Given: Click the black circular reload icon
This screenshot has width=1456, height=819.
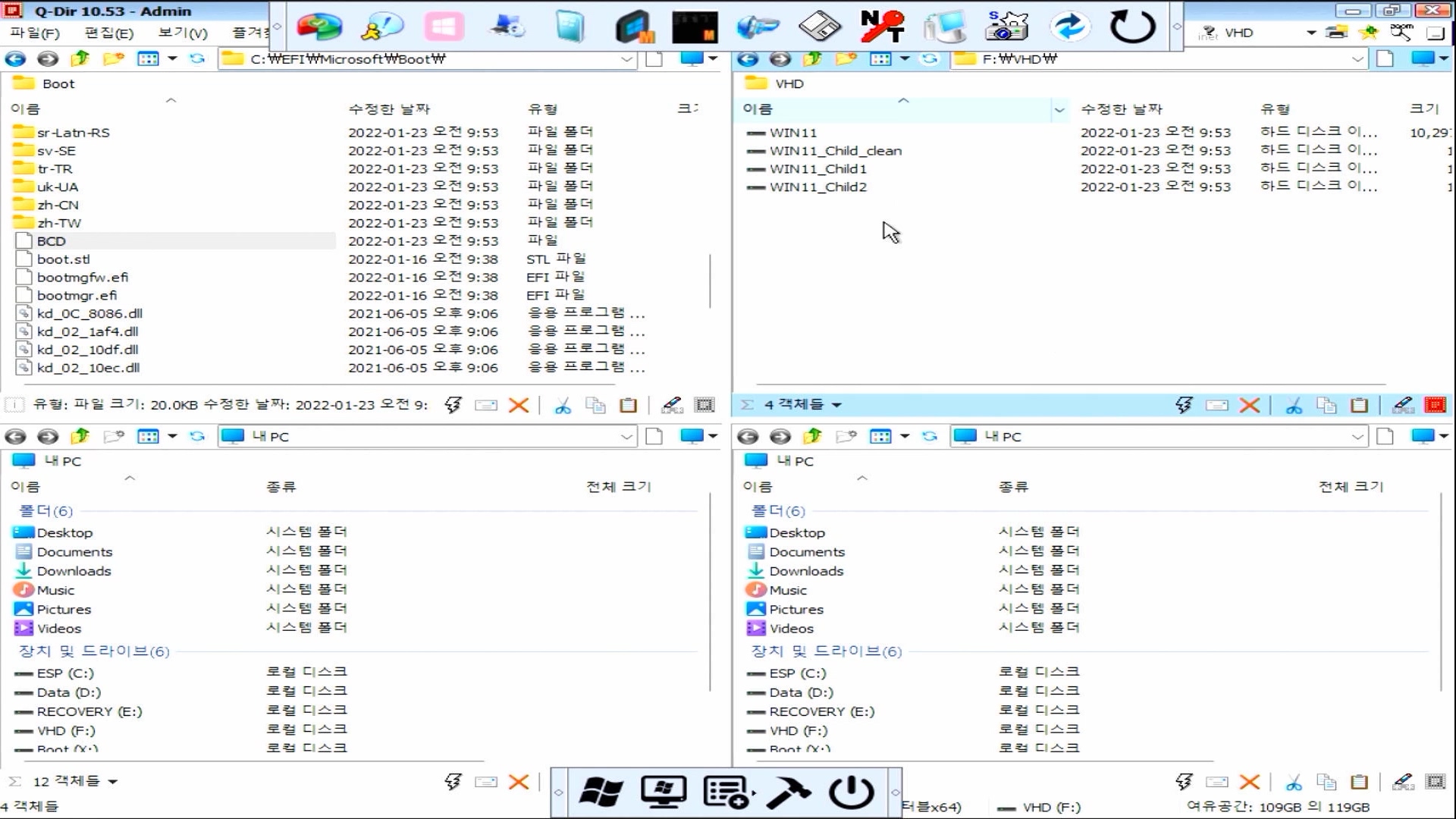Looking at the screenshot, I should (x=1132, y=27).
